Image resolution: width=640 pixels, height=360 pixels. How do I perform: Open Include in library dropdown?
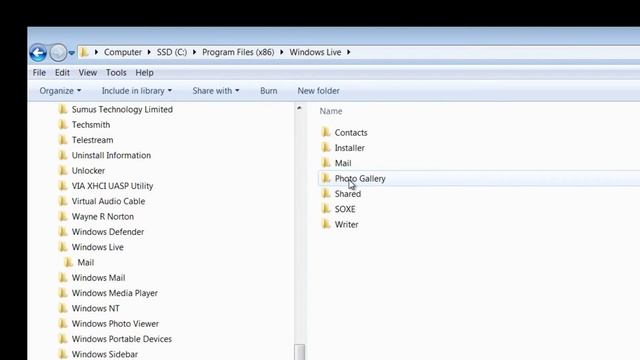pos(136,91)
